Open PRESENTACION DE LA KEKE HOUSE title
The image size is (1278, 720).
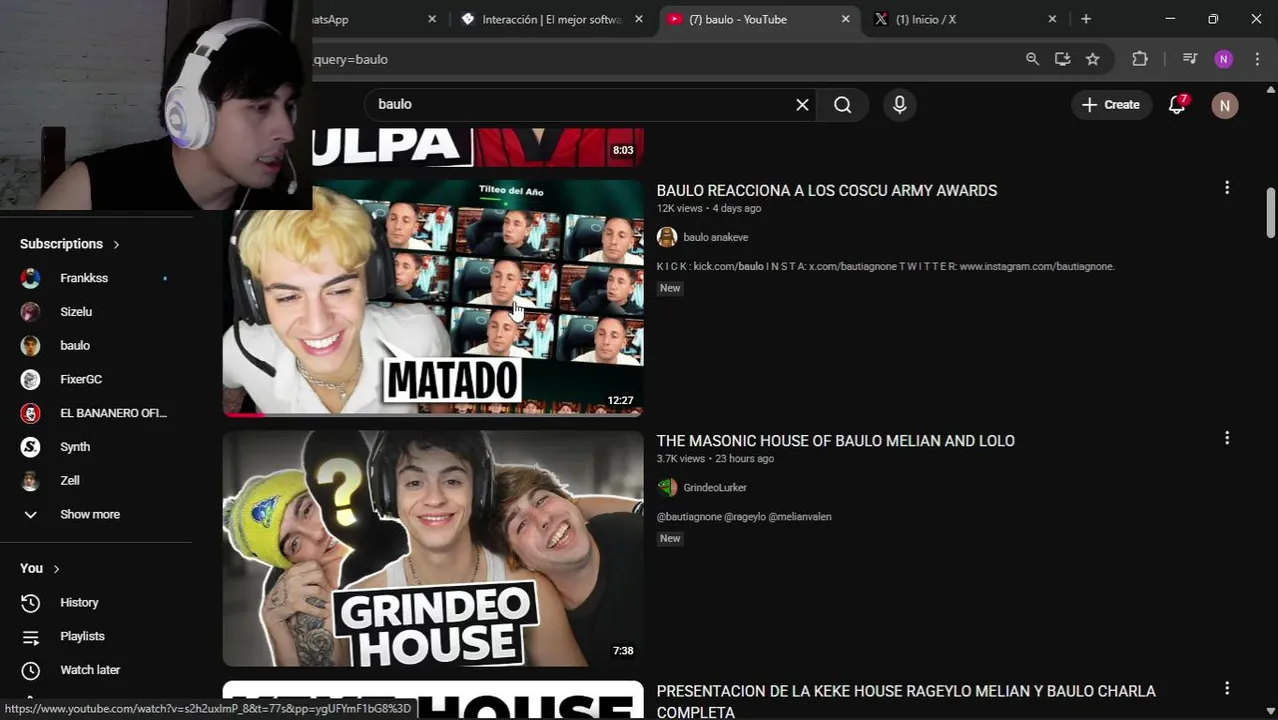pos(906,701)
